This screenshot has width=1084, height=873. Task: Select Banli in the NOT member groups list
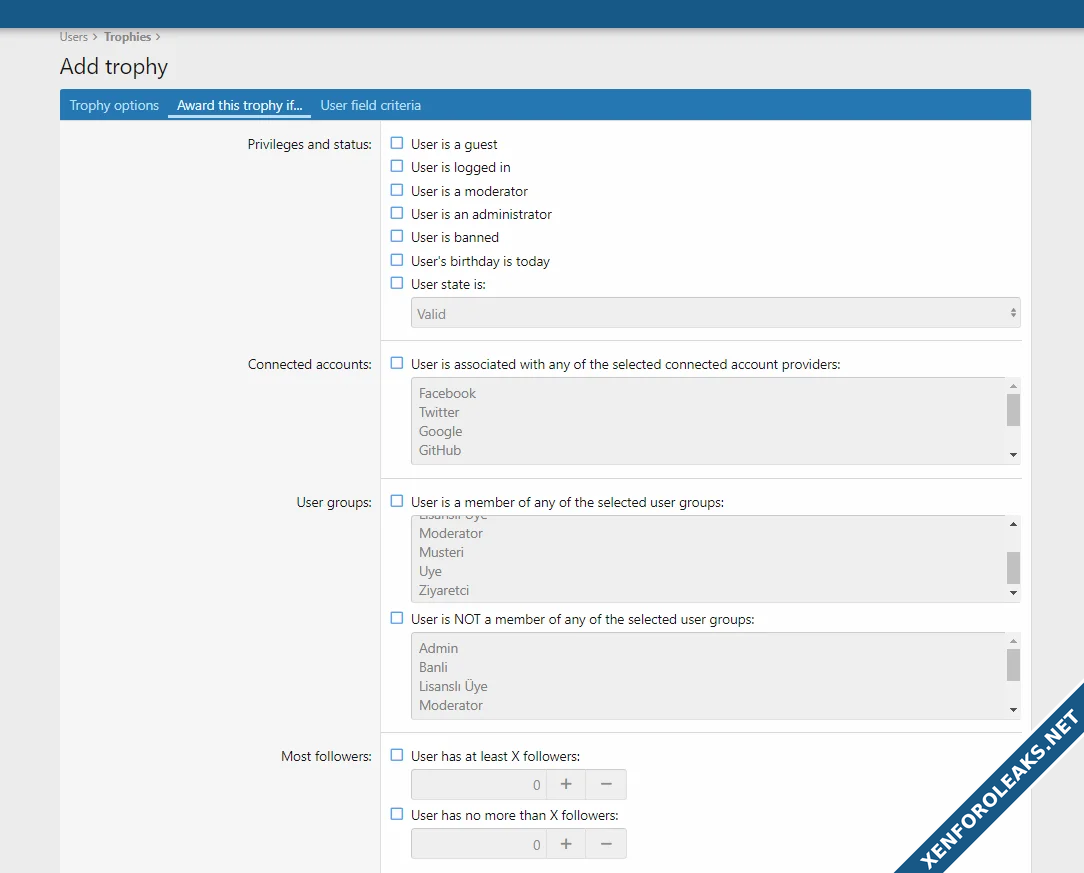[433, 667]
